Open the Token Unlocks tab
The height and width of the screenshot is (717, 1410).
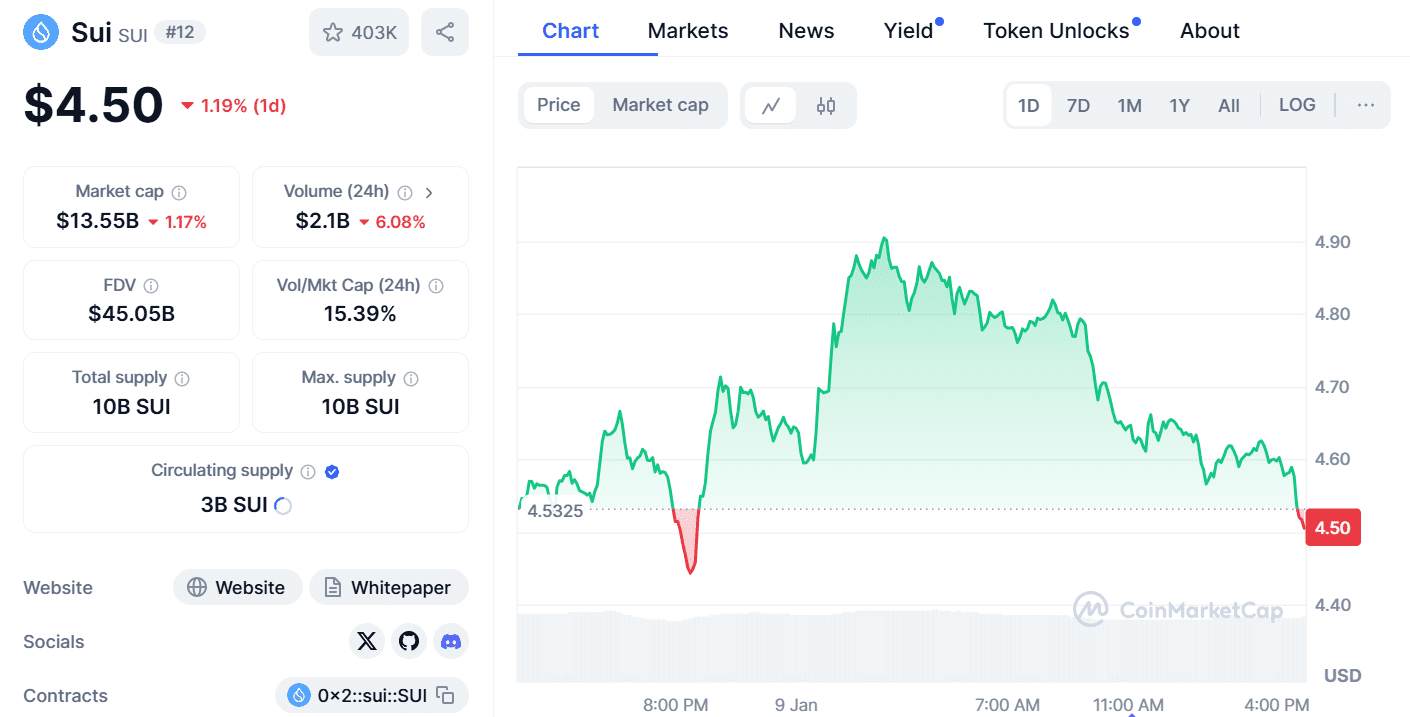(1055, 30)
